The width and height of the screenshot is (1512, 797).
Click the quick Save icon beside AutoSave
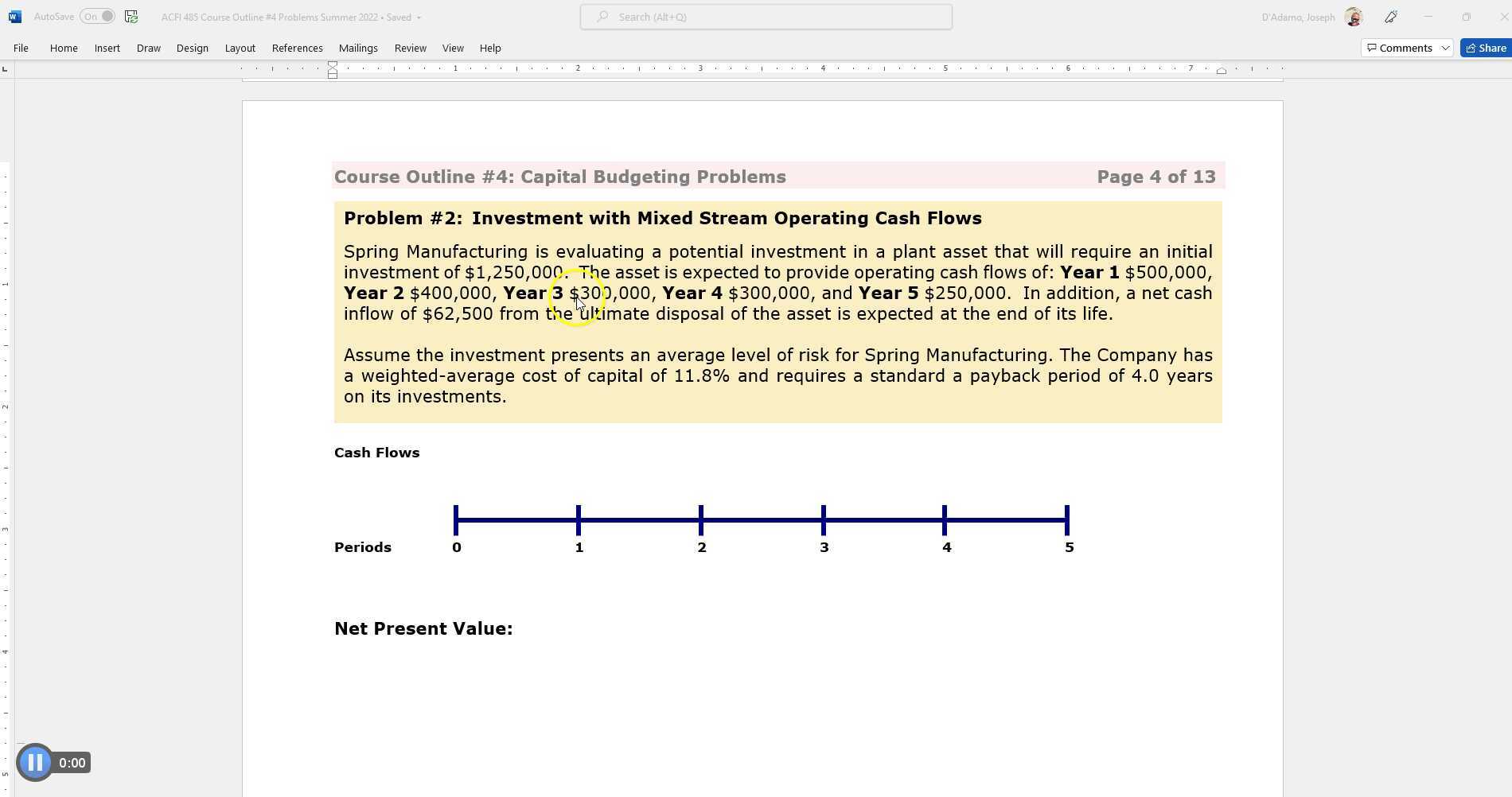pos(130,16)
